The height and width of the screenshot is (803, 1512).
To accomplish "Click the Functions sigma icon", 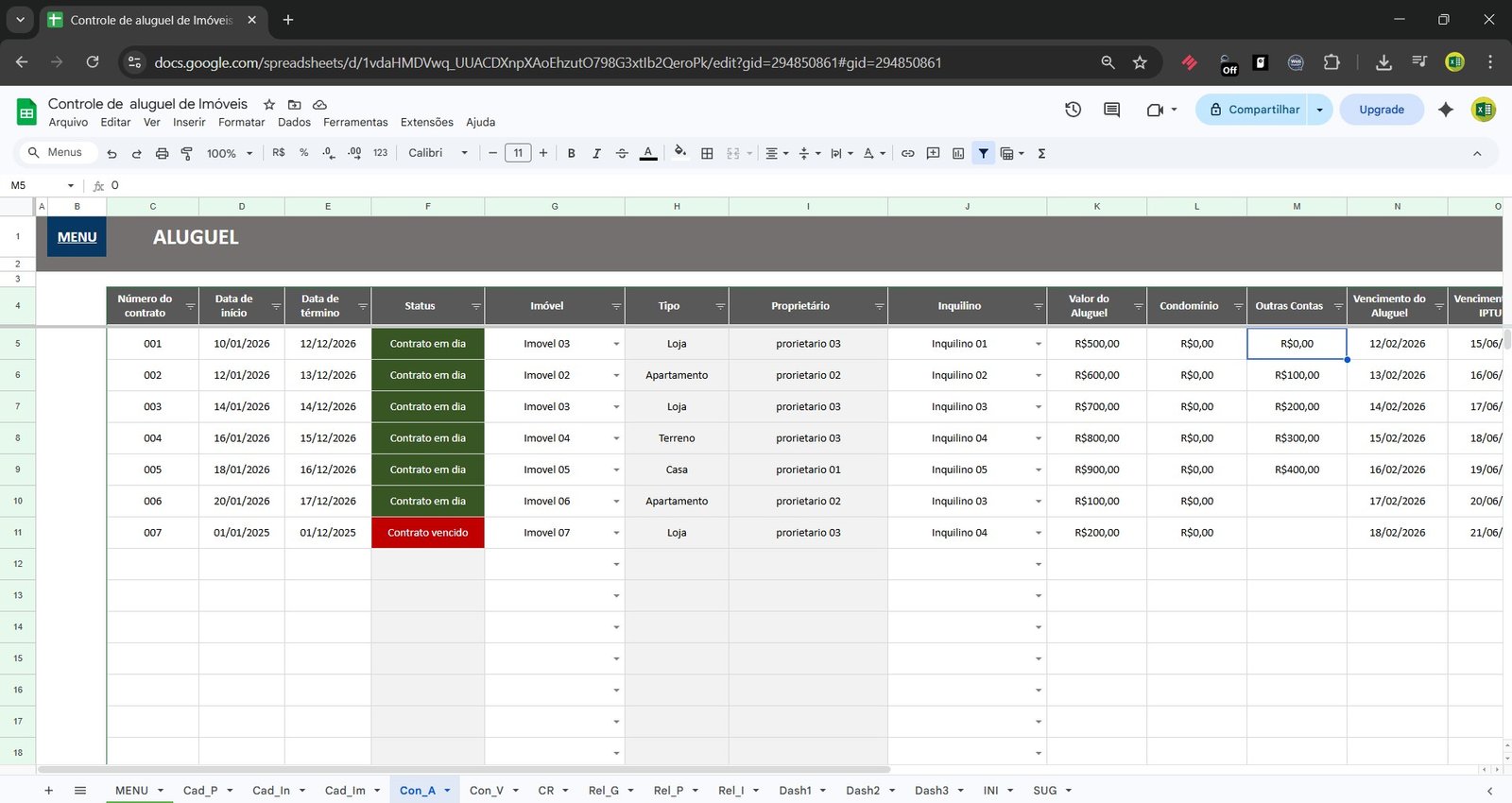I will (x=1041, y=153).
